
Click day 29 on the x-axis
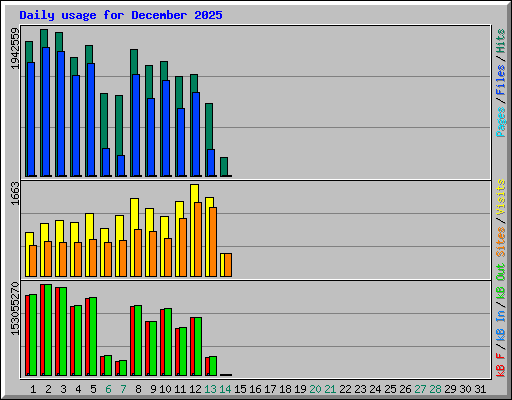[450, 389]
